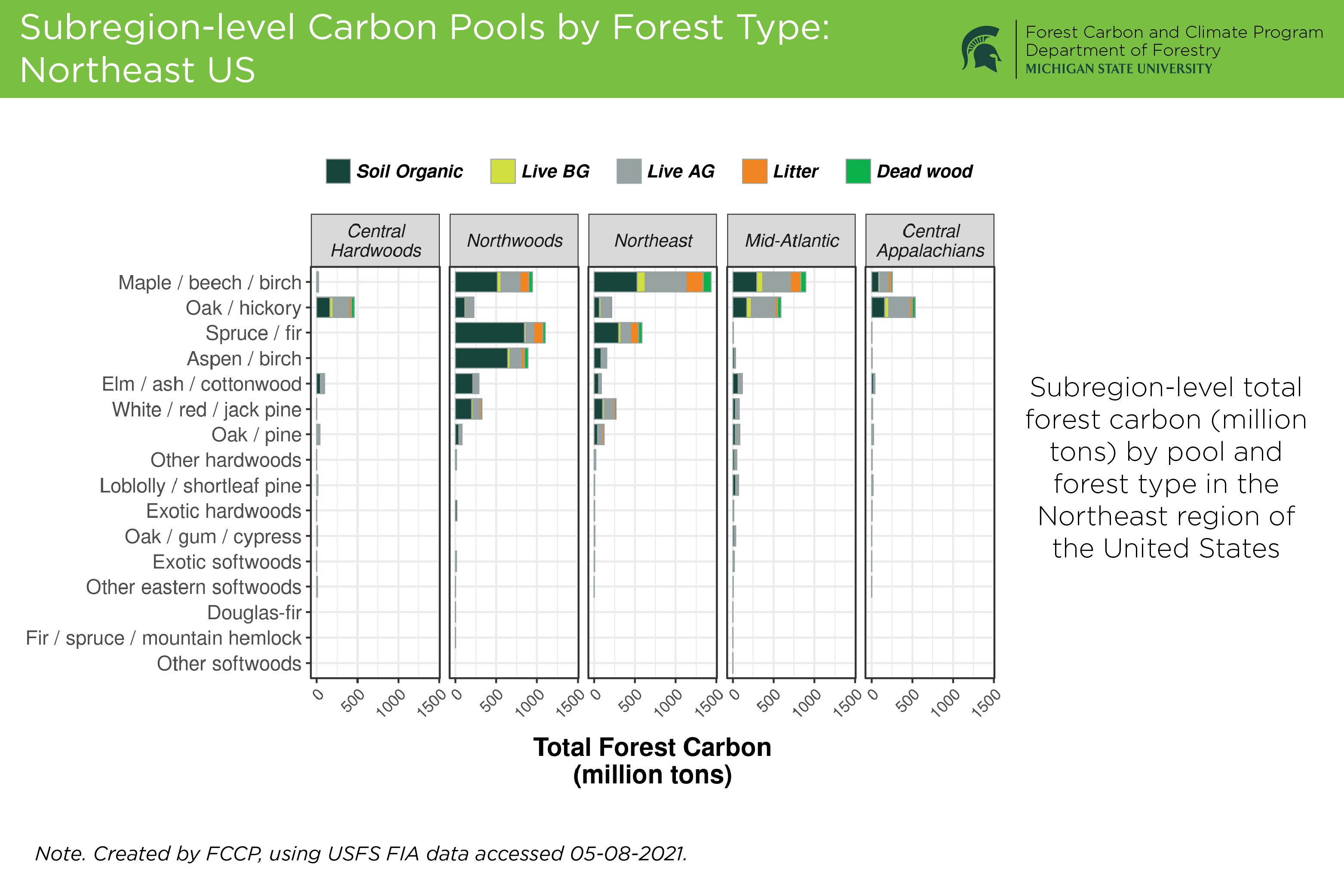Image resolution: width=1344 pixels, height=896 pixels.
Task: Click the 'Exotic hardwoods' axis label
Action: point(224,511)
